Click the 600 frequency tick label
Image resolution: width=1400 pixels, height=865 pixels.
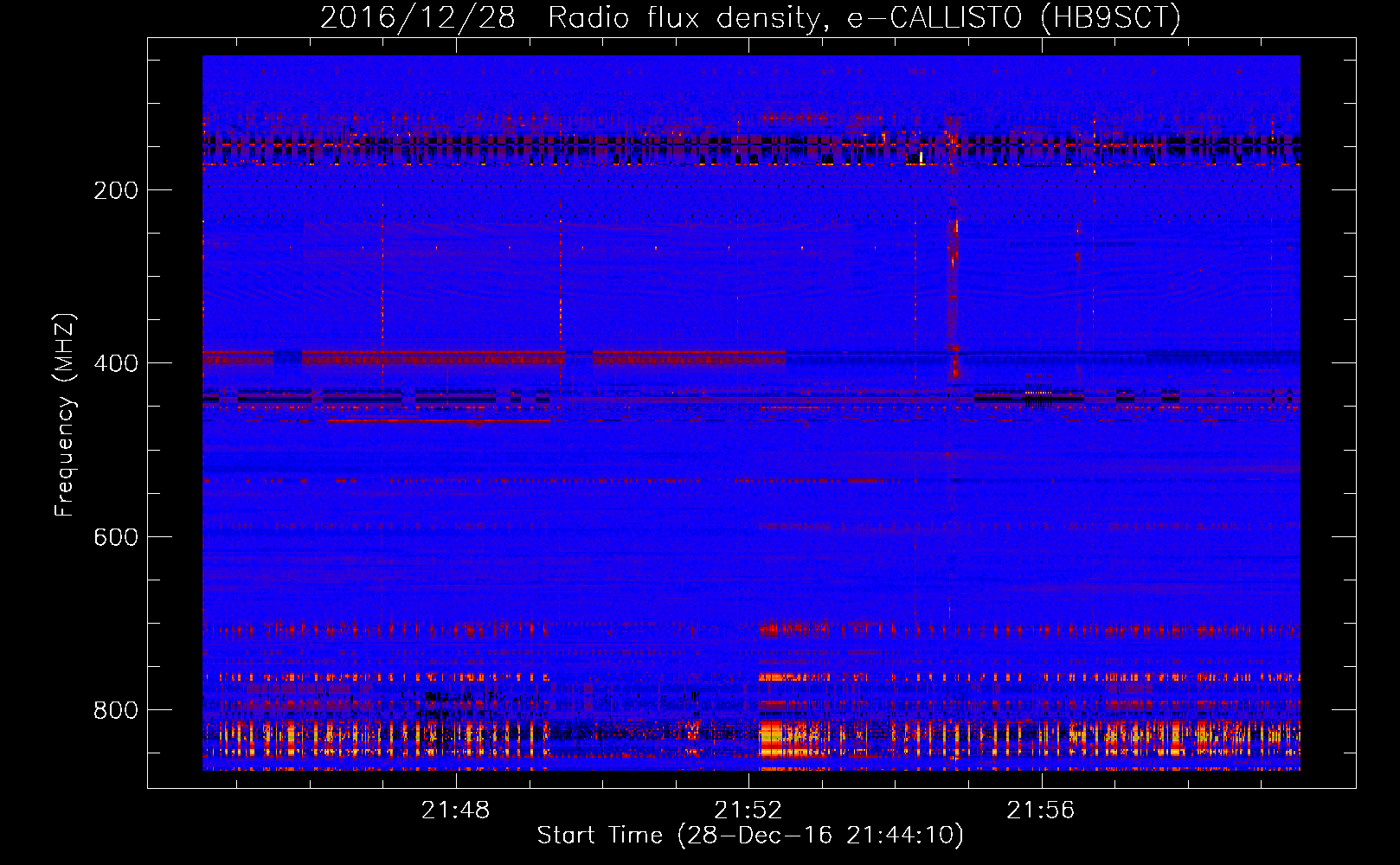[x=116, y=537]
